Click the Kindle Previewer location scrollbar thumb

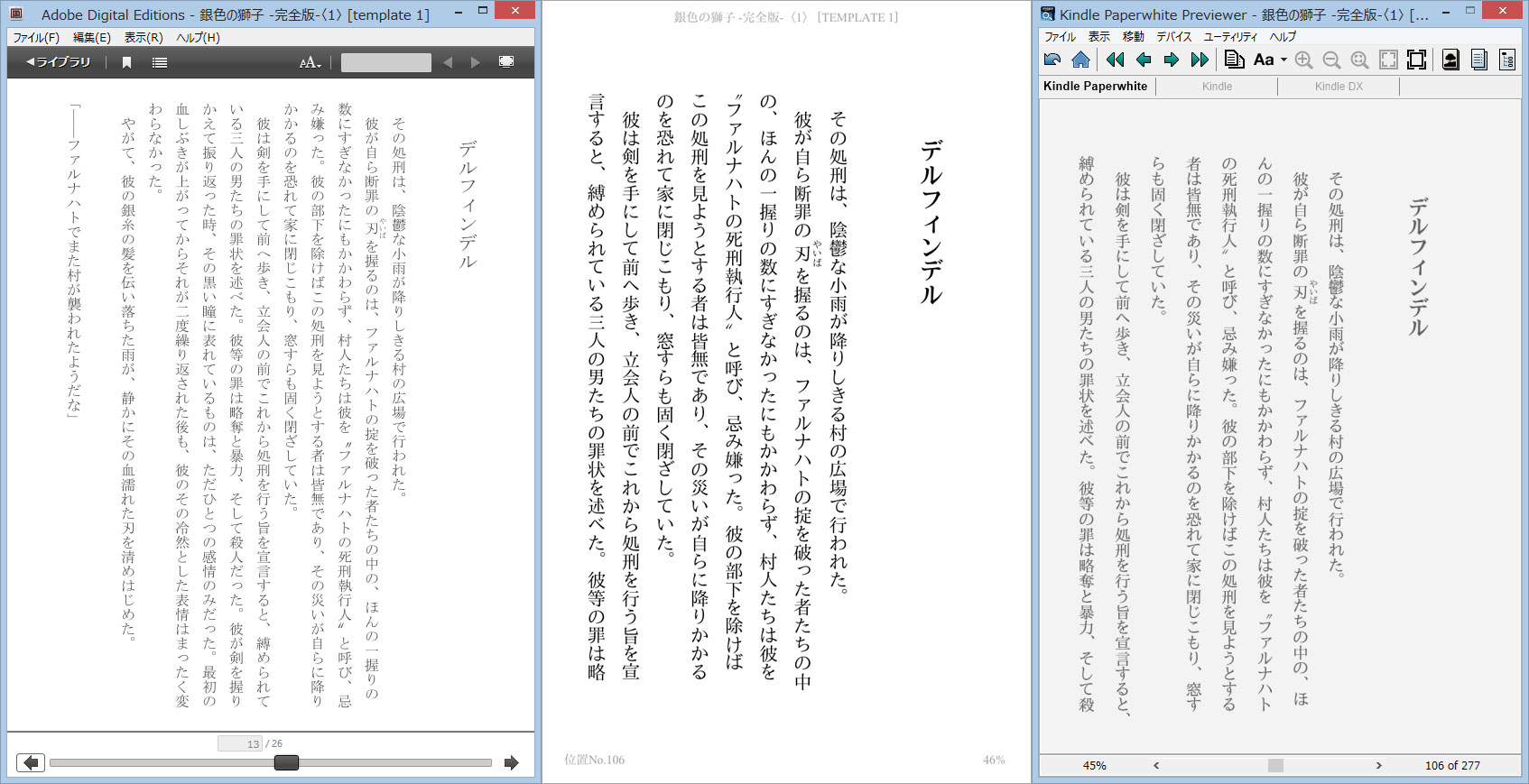pyautogui.click(x=1275, y=765)
